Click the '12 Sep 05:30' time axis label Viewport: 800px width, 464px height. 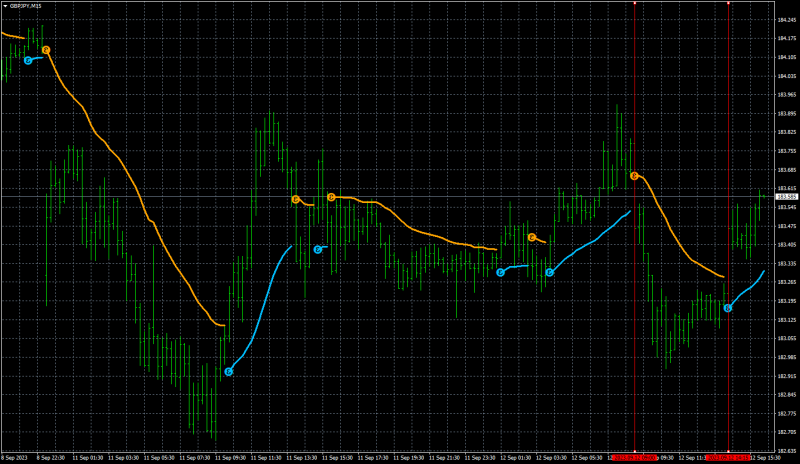tap(587, 458)
